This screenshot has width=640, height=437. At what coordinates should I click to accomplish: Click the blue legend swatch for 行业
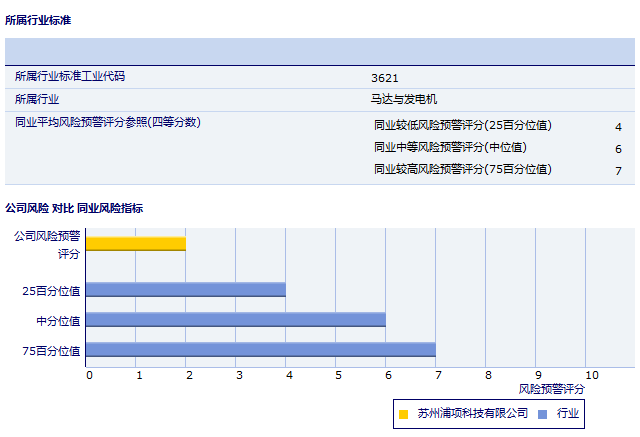[542, 414]
